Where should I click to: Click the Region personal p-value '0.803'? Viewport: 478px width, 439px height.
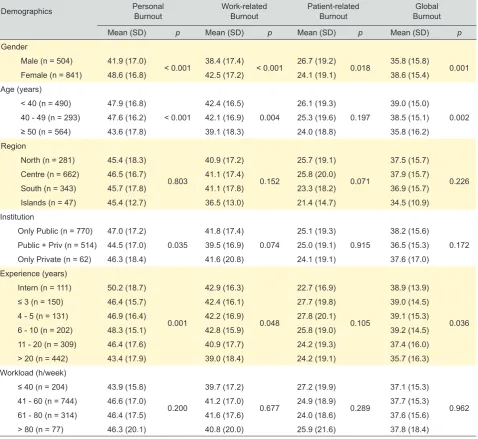[177, 181]
